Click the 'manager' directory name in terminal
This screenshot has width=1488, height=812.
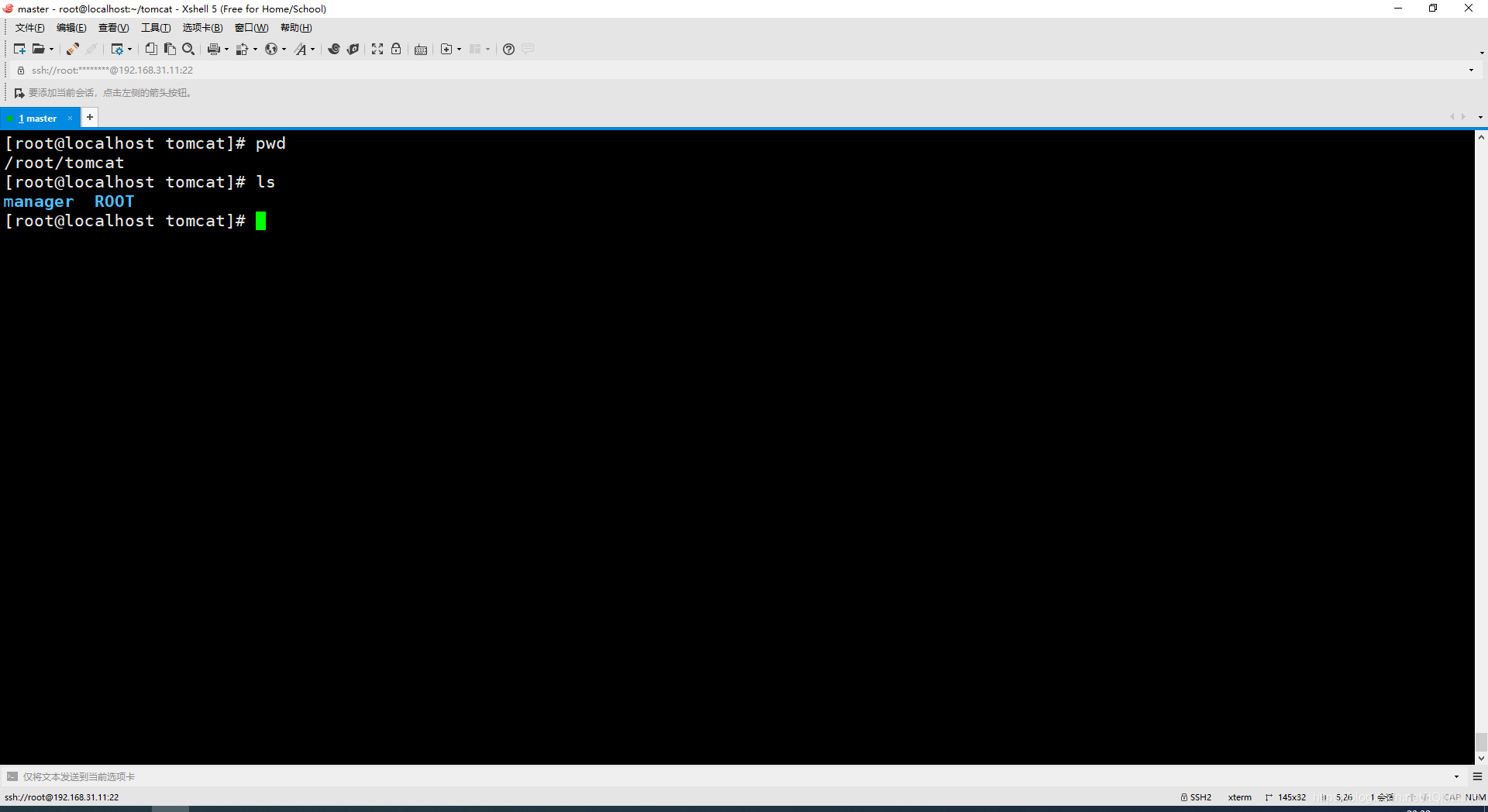39,201
